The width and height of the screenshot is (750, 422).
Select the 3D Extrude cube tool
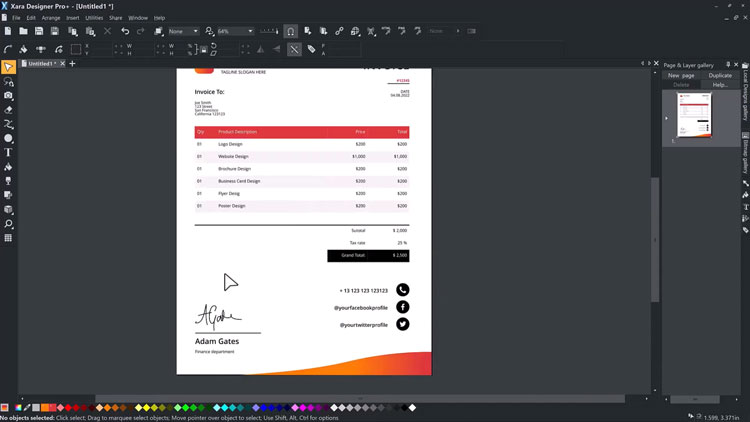click(x=8, y=210)
